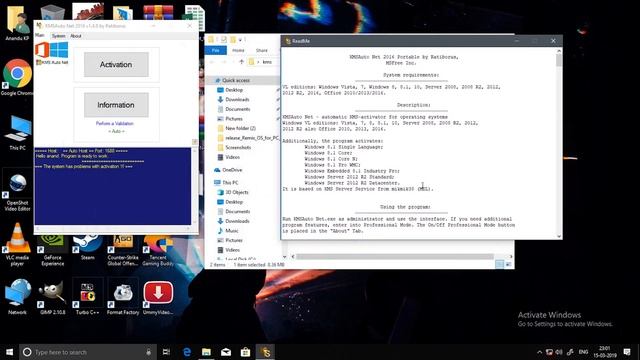Click Explorer horizontal scrollbar
Screen dimensions: 640x360
[x=395, y=257]
